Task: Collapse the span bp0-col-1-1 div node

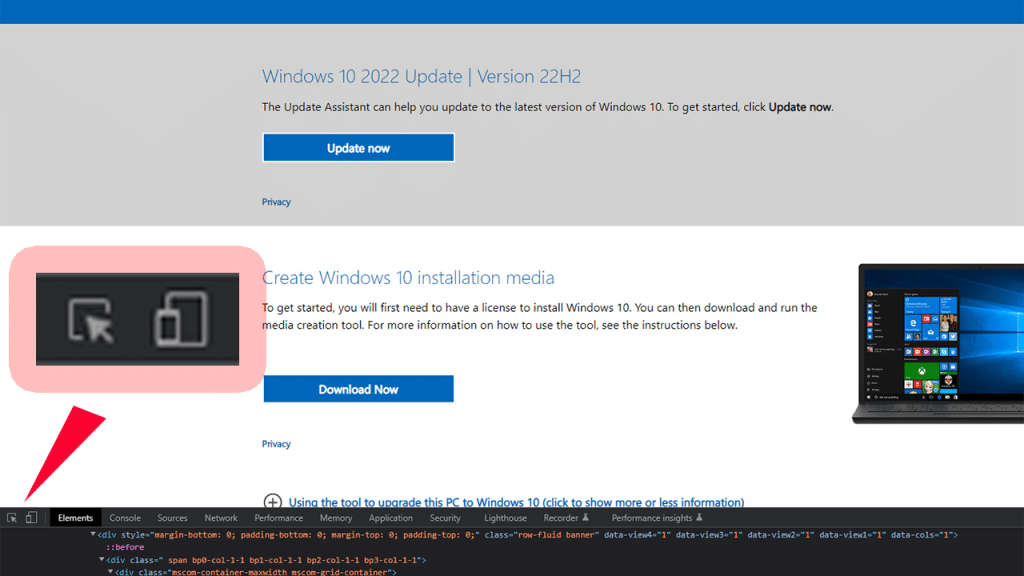Action: [101, 560]
